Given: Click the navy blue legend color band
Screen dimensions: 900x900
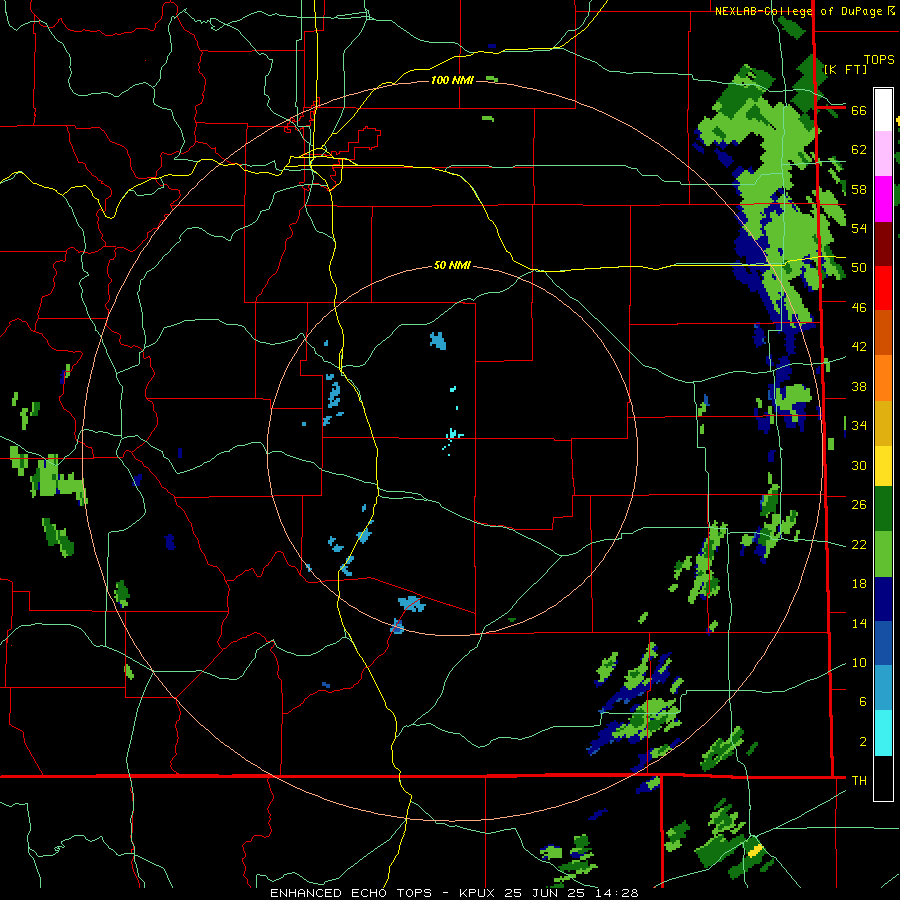Looking at the screenshot, I should coord(883,599).
